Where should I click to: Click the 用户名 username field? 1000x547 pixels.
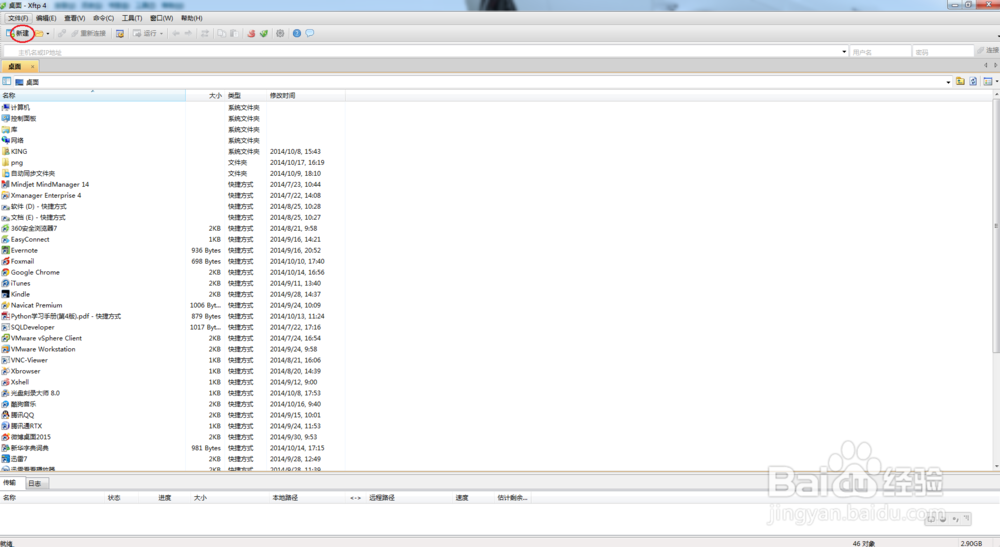[x=880, y=52]
